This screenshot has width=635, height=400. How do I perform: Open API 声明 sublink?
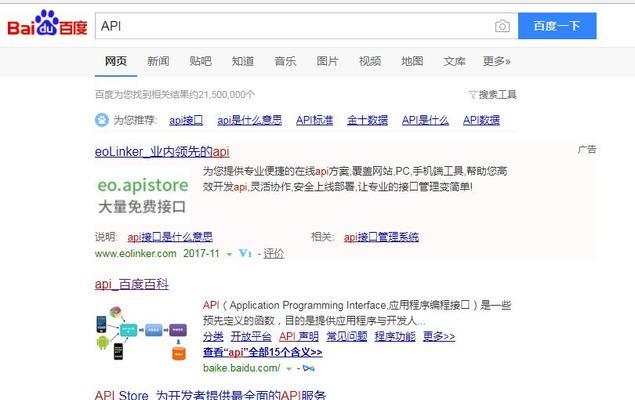click(x=299, y=336)
